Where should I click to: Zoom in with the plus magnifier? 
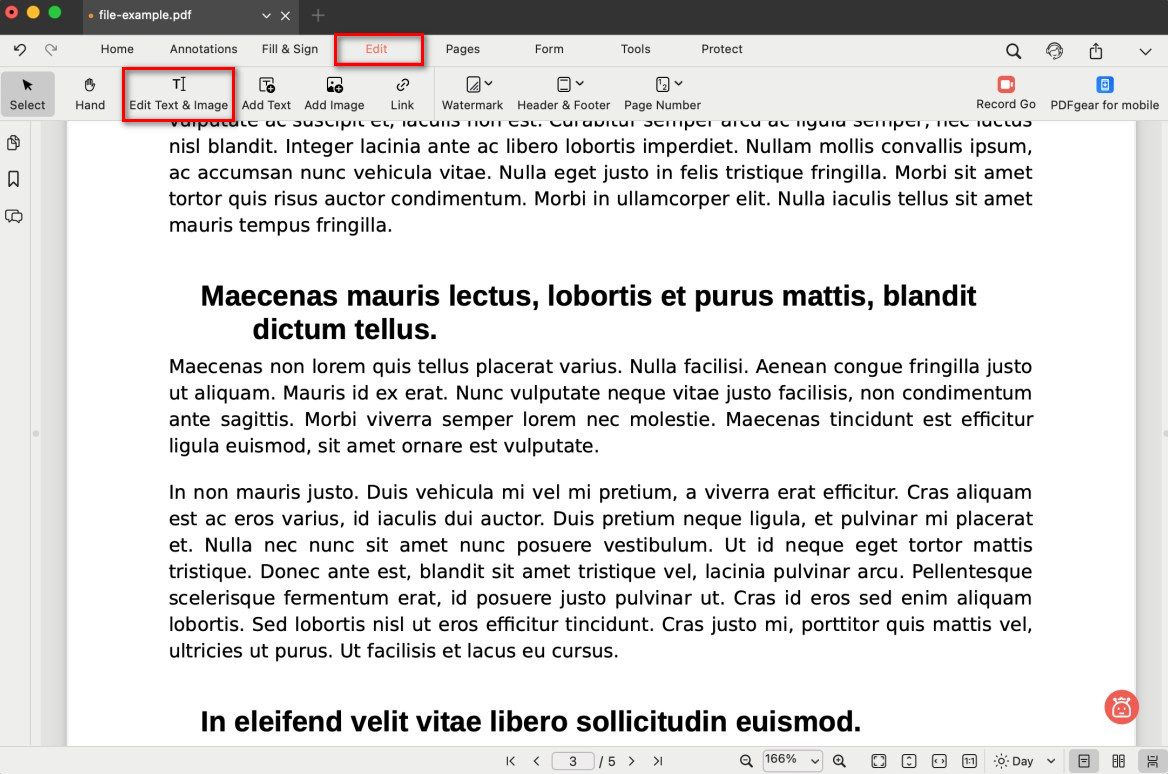click(x=839, y=761)
